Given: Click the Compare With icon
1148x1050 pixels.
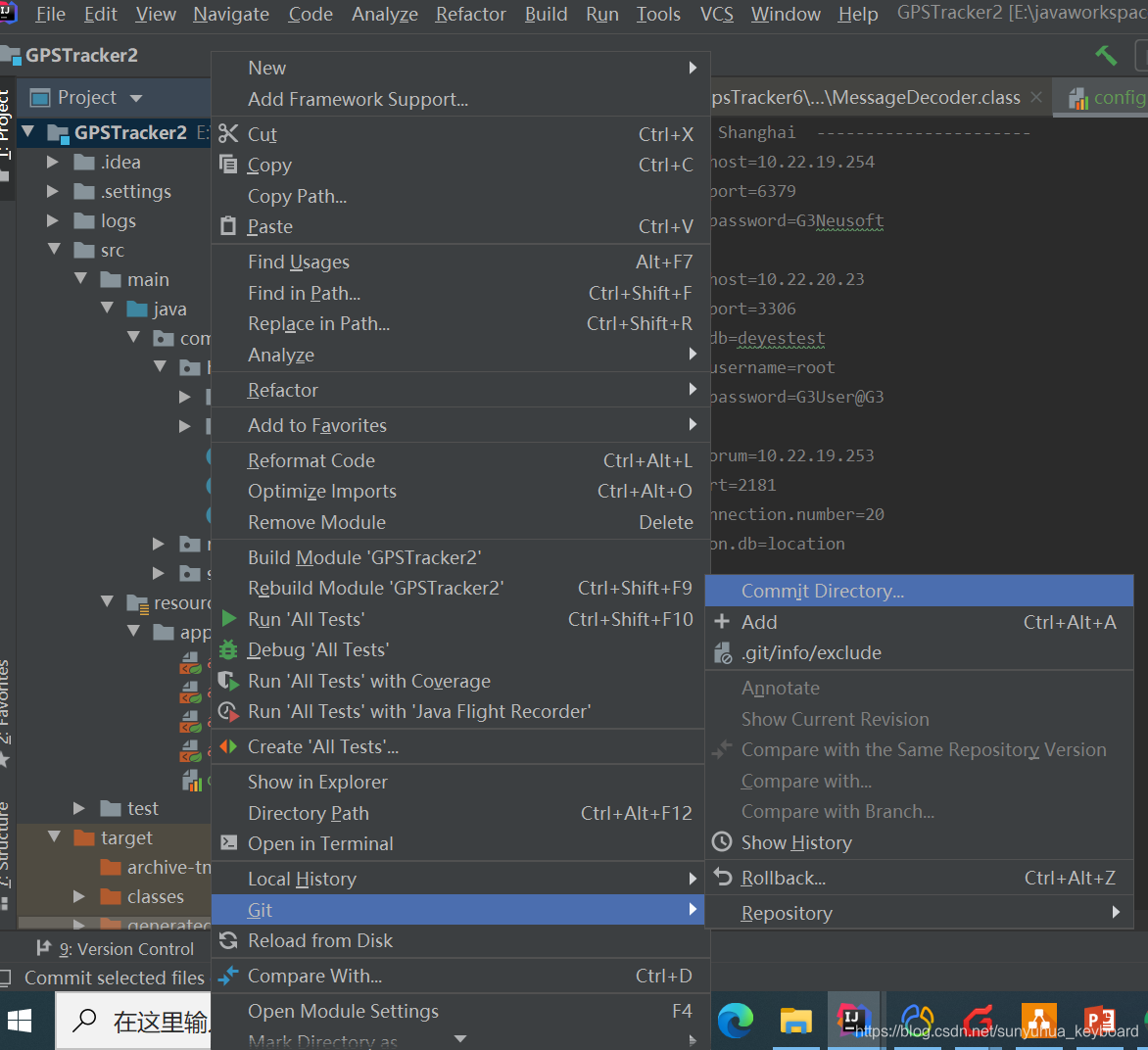Looking at the screenshot, I should [228, 976].
